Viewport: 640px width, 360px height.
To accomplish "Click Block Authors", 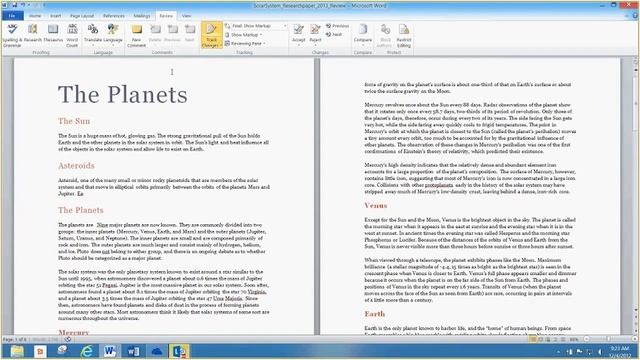I will (385, 36).
